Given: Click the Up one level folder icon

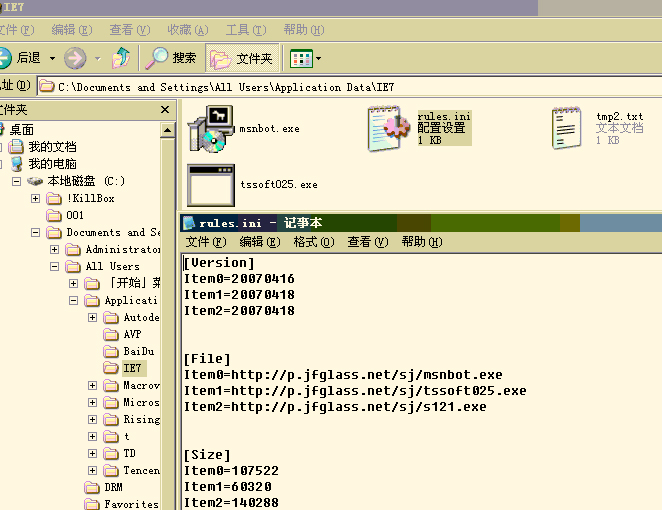Looking at the screenshot, I should (121, 58).
